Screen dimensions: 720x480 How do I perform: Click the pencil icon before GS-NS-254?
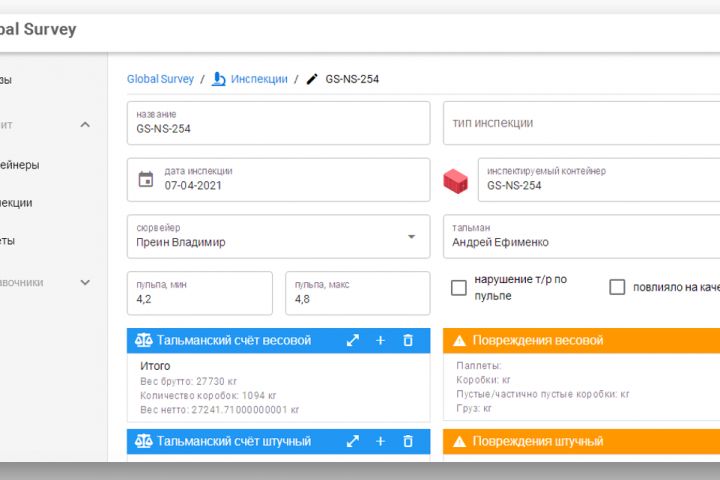click(x=312, y=79)
